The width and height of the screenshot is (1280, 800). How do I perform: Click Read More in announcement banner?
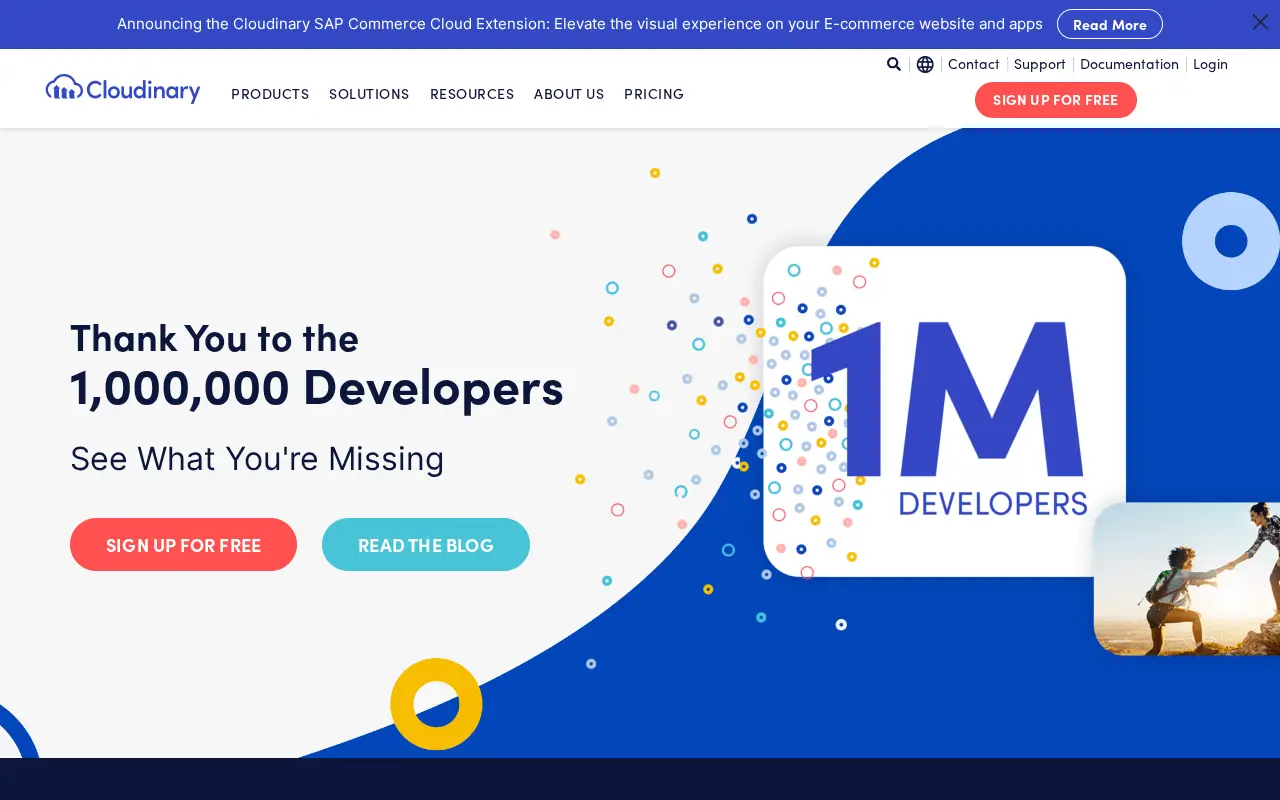point(1110,24)
